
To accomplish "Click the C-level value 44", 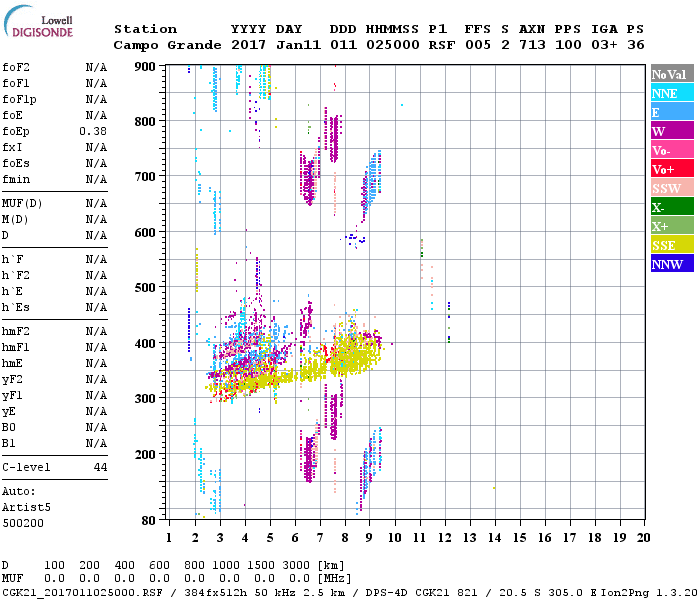I will [100, 467].
